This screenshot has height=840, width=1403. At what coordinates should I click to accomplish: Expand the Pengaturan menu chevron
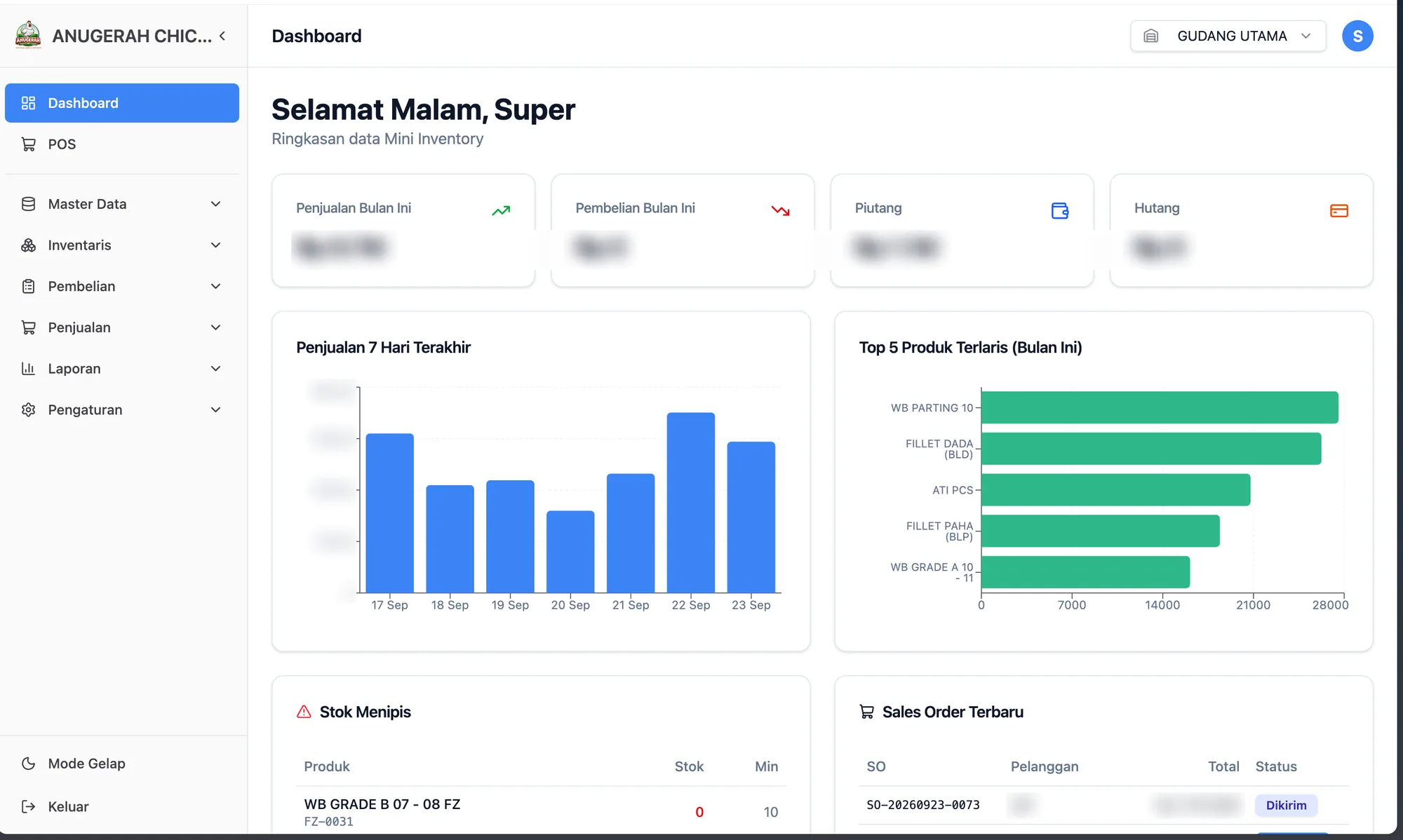pos(216,409)
